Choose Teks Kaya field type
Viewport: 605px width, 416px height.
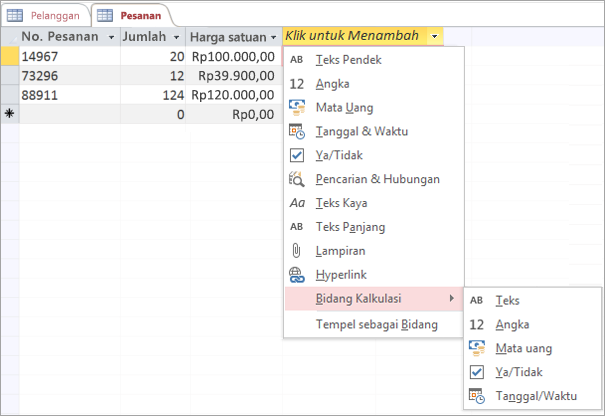click(373, 203)
